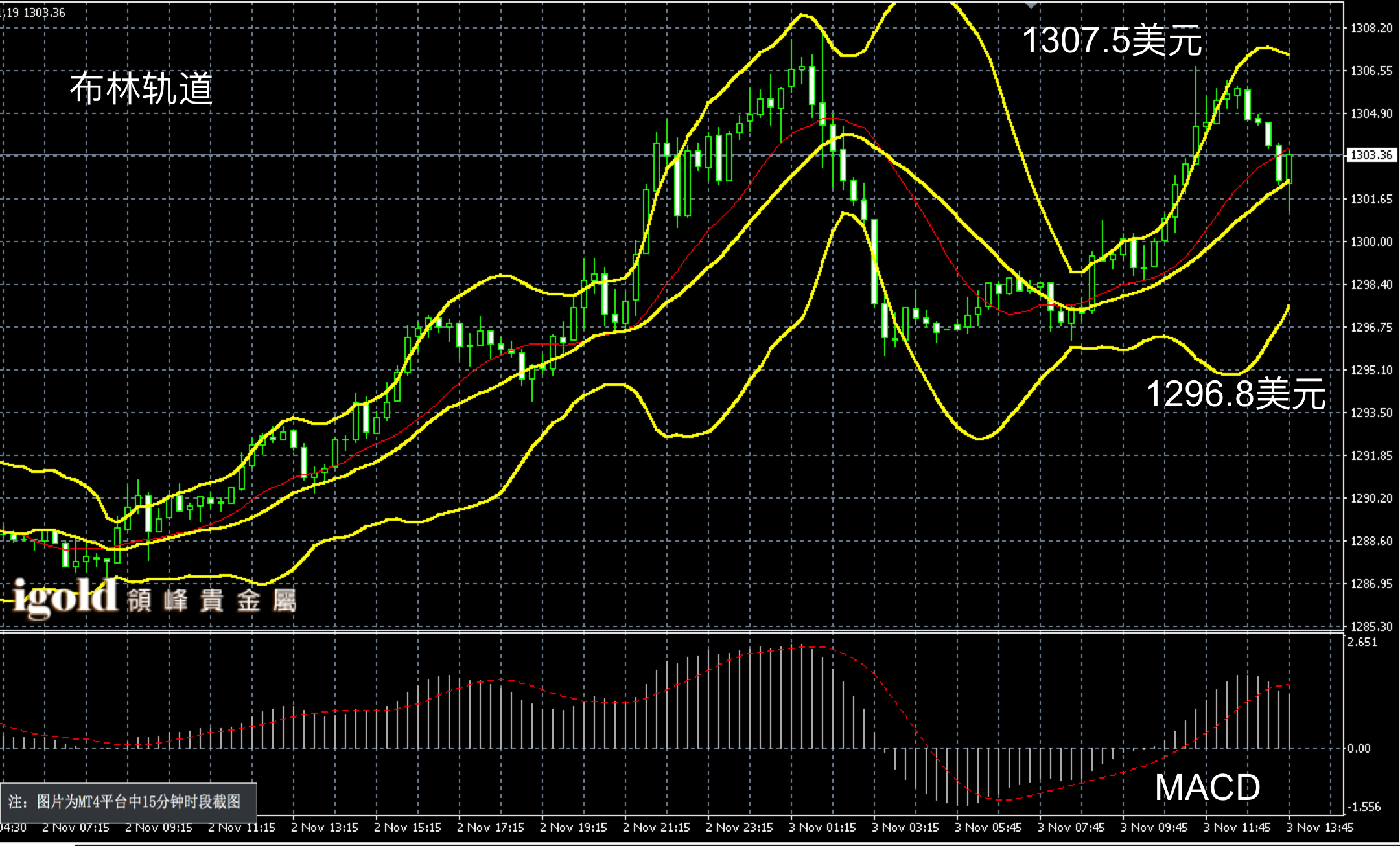Click the 1300.00 price scale label

[x=1371, y=242]
